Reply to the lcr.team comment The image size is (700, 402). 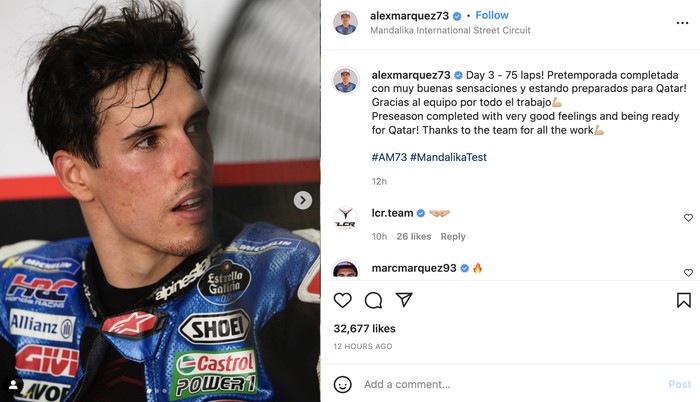tap(453, 237)
